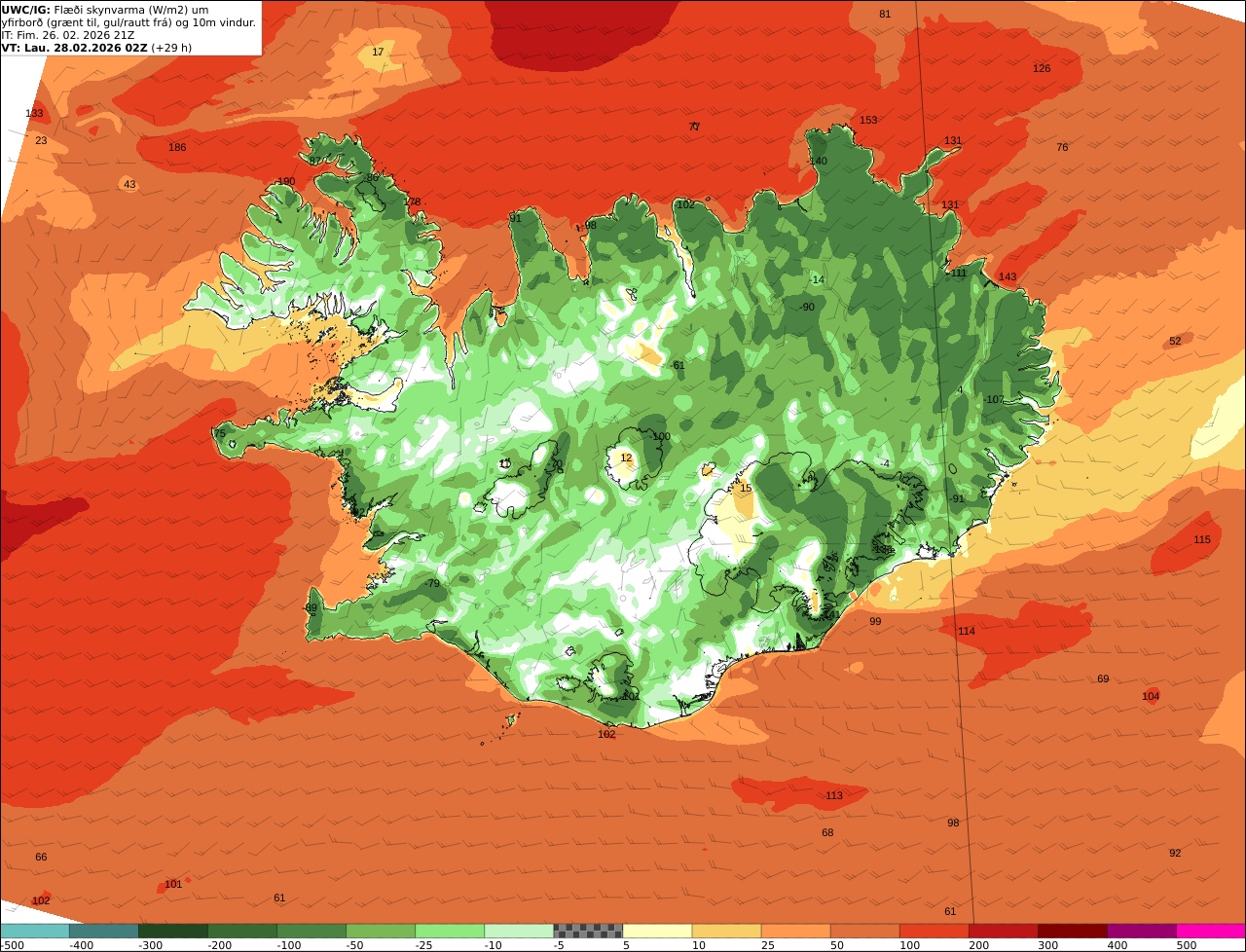Click the map value '52' in eastern sea
This screenshot has height=952, width=1246.
(1175, 342)
